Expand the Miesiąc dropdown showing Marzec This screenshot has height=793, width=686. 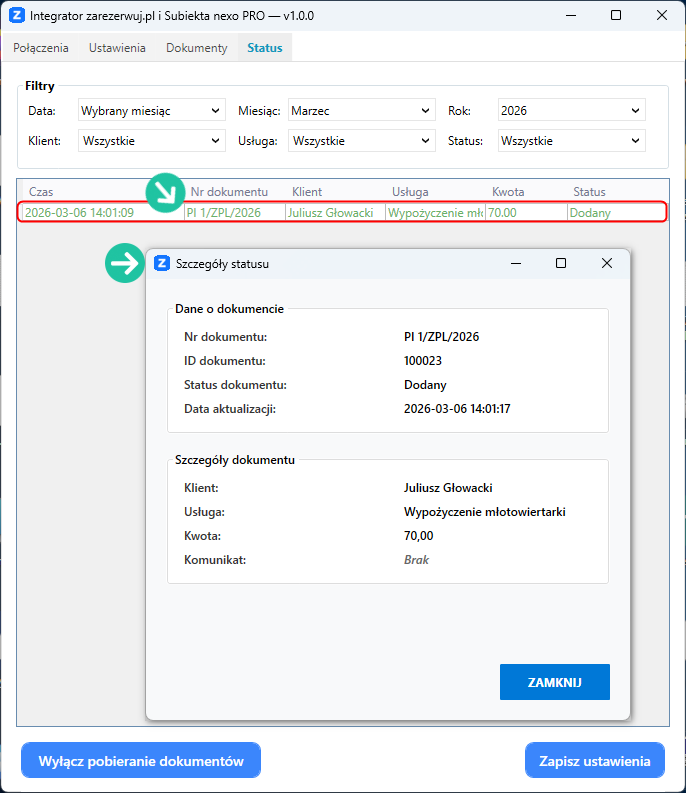pos(361,111)
